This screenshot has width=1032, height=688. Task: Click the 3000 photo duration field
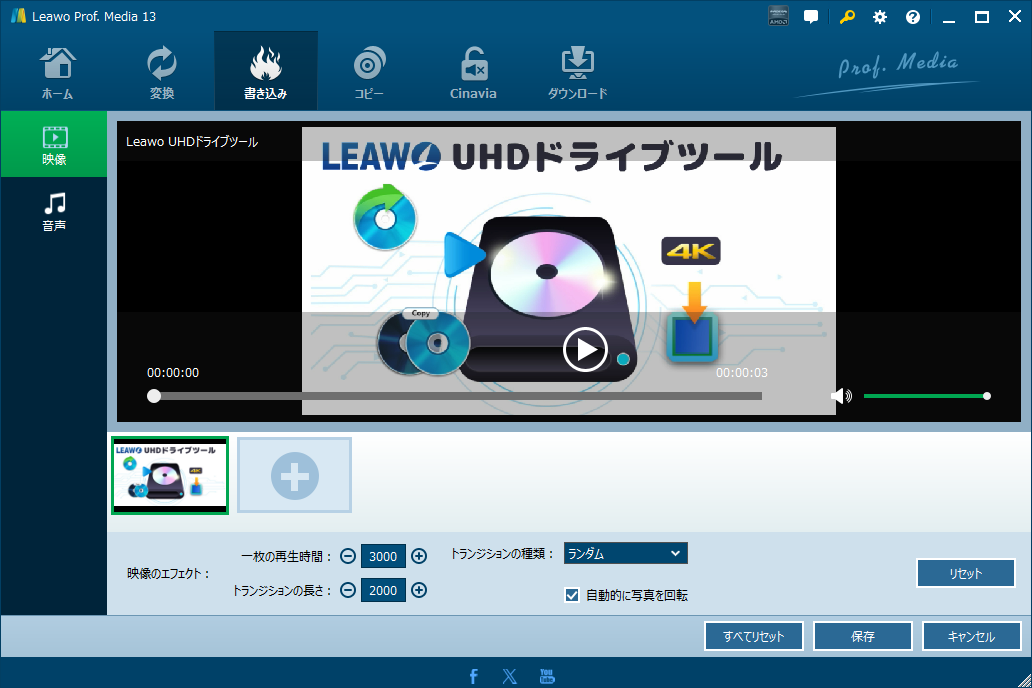(x=383, y=556)
